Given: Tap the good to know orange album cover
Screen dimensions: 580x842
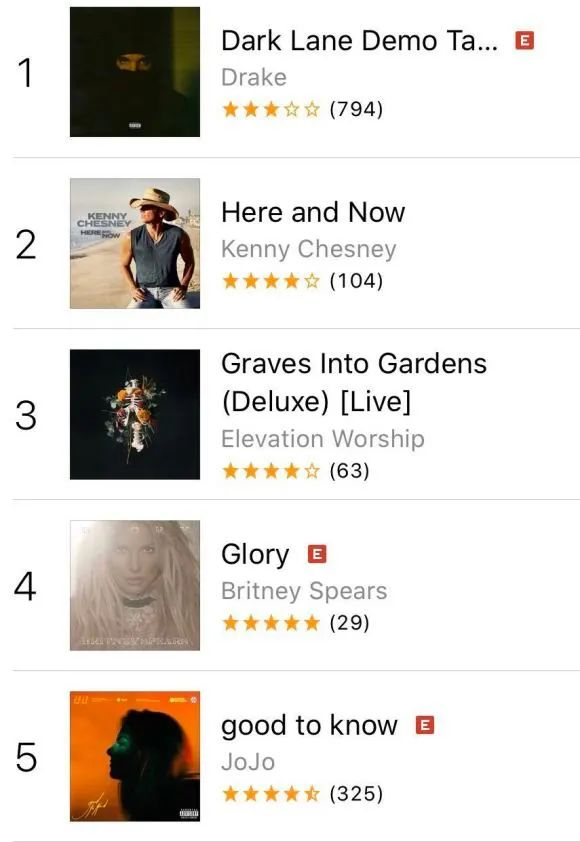Looking at the screenshot, I should [x=135, y=756].
